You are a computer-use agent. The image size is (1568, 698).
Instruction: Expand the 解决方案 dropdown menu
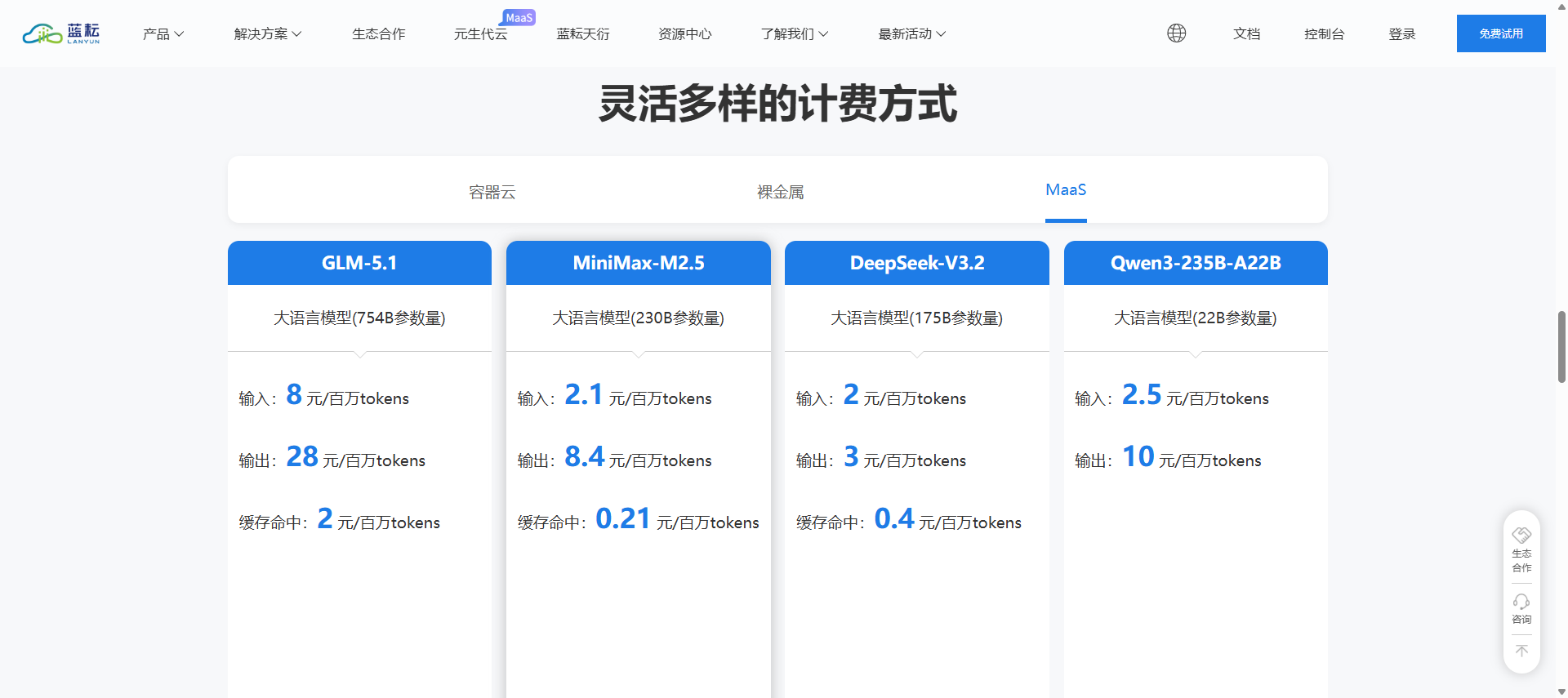(268, 33)
